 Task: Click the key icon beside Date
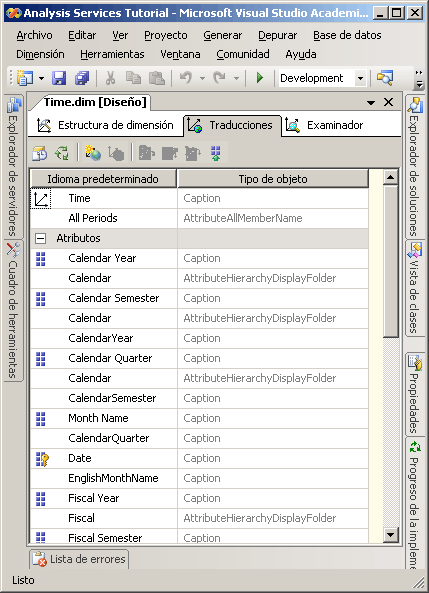(42, 458)
